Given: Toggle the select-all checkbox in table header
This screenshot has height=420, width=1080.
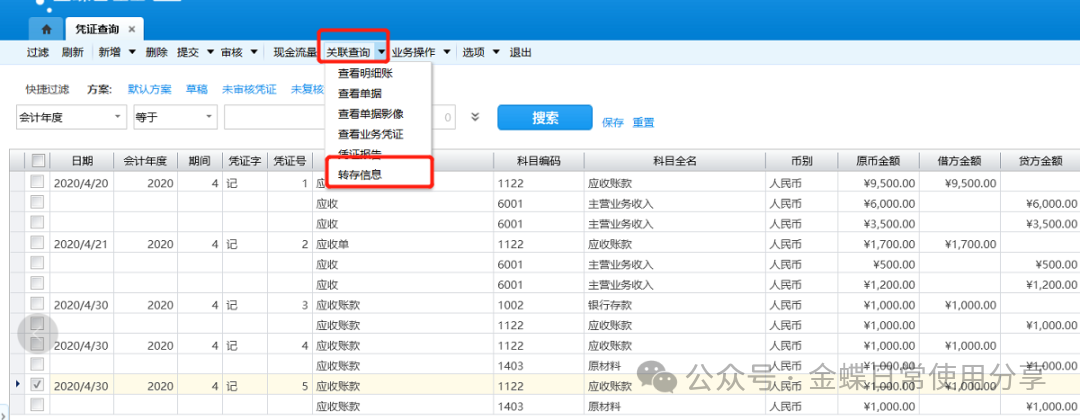Looking at the screenshot, I should pos(38,160).
